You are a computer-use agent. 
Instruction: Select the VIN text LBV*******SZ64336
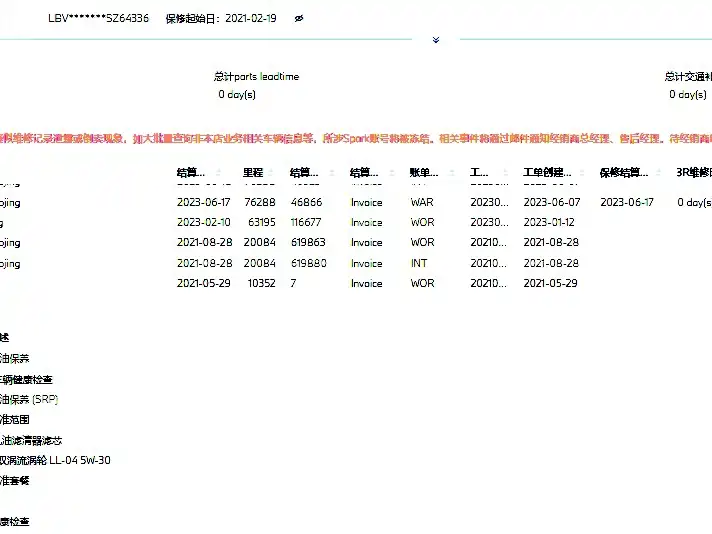click(99, 19)
